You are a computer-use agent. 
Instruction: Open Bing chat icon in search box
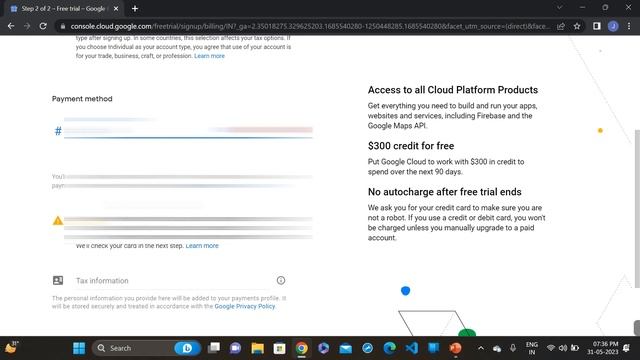[187, 348]
